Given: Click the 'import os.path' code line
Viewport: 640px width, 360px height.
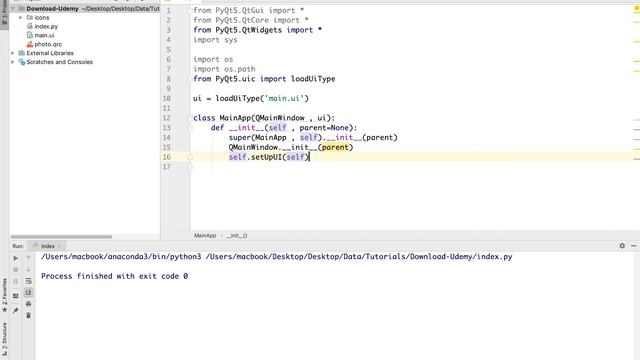Looking at the screenshot, I should (224, 69).
